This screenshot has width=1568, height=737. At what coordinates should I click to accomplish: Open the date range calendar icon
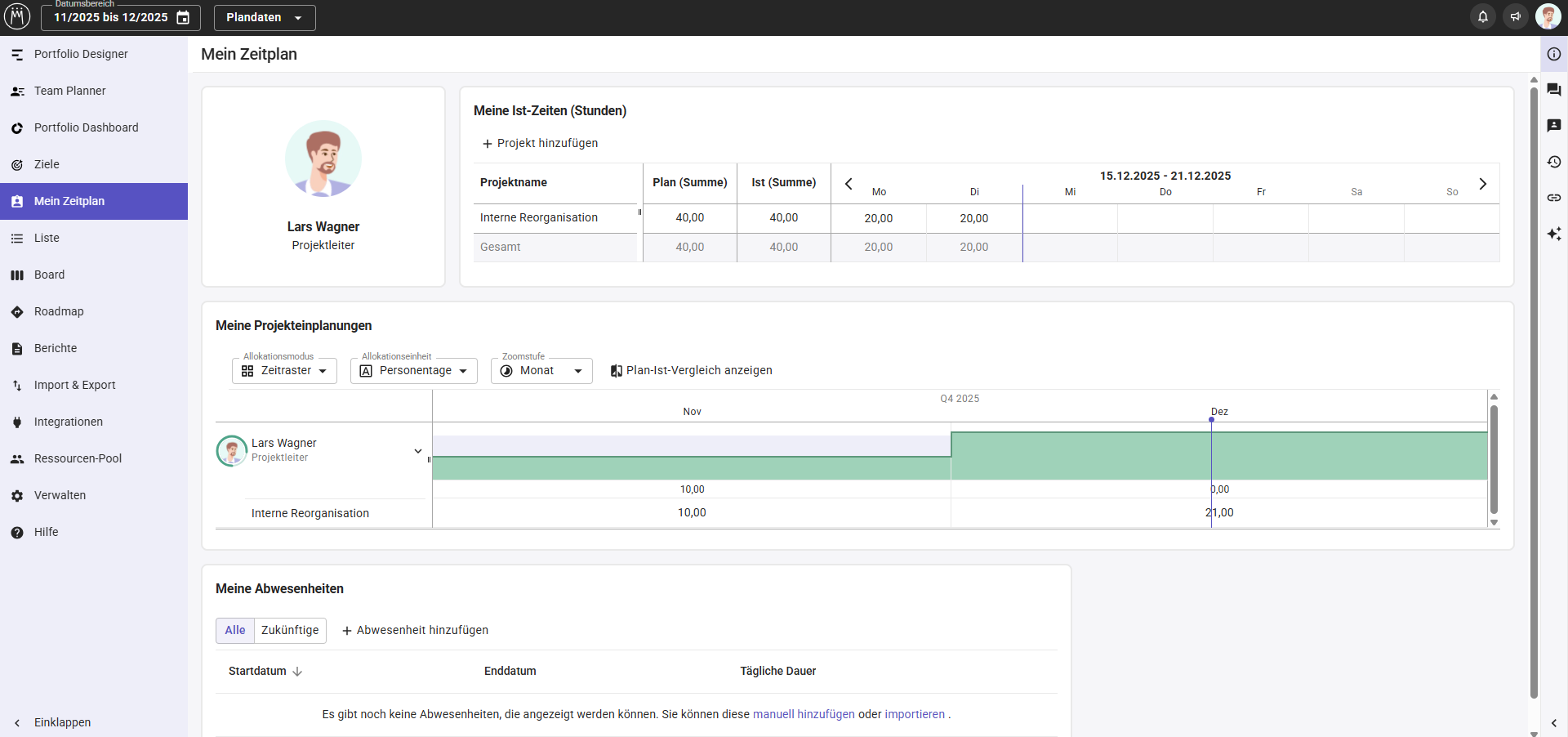click(x=184, y=17)
